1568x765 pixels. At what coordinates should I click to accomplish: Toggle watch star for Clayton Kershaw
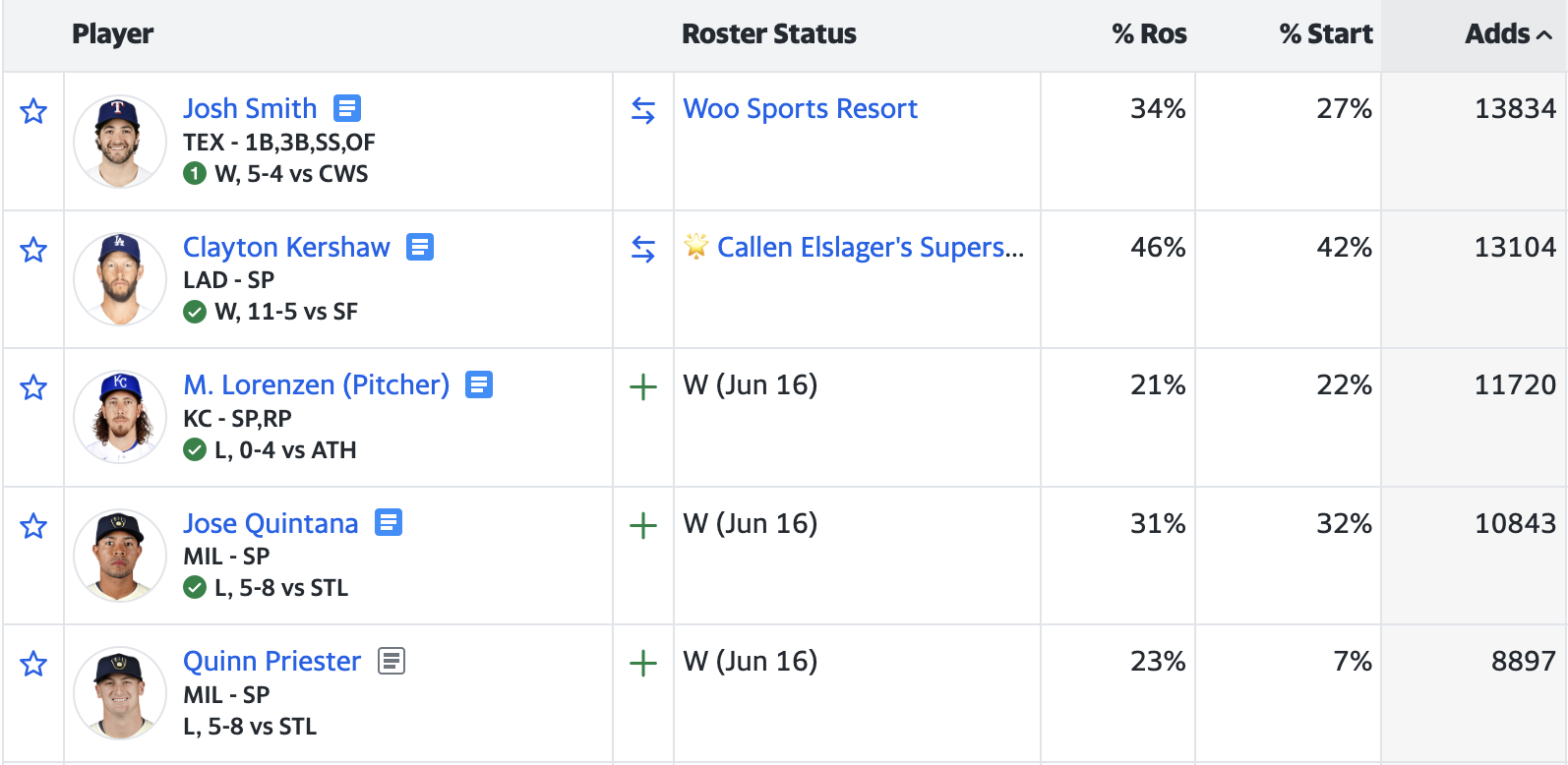tap(33, 250)
